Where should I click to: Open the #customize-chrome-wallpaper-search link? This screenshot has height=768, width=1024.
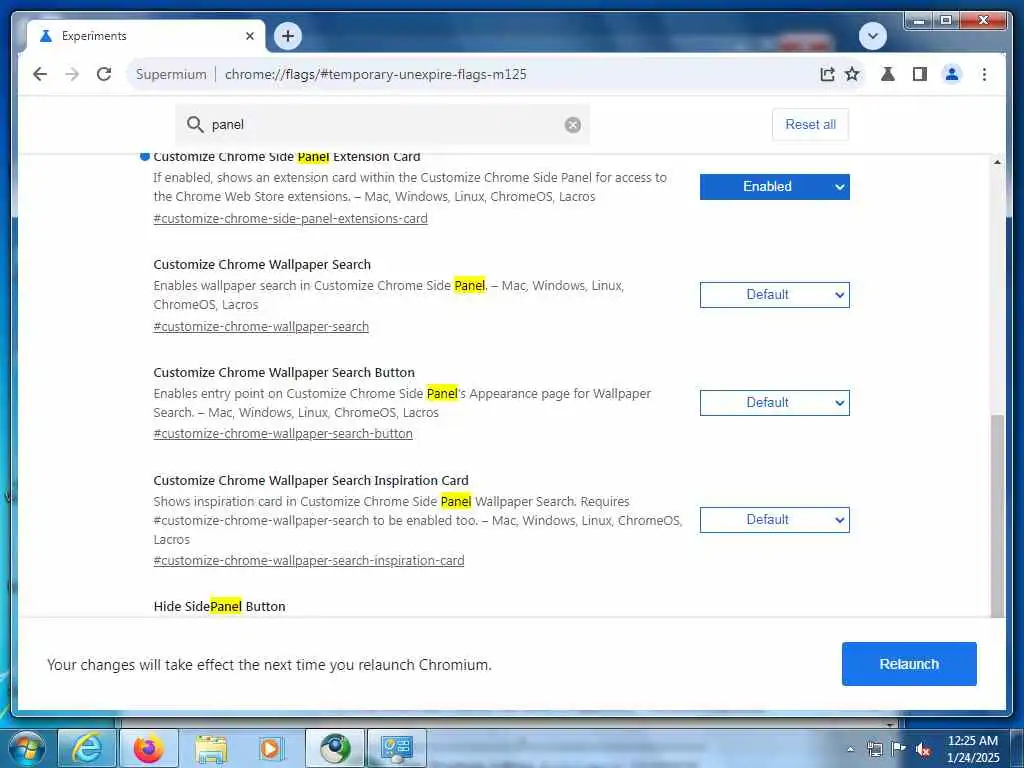[x=261, y=326]
